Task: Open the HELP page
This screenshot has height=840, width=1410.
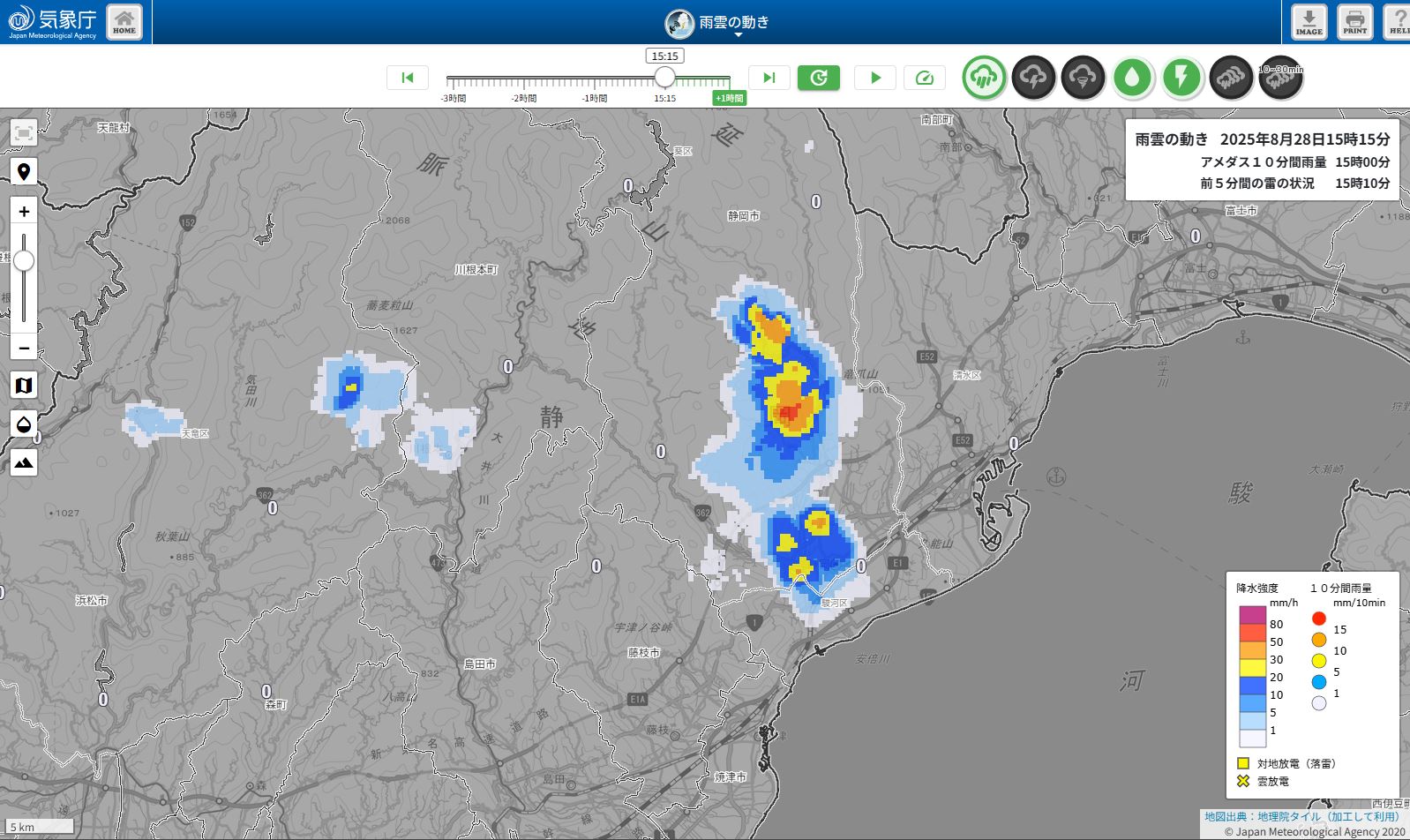Action: click(1398, 22)
